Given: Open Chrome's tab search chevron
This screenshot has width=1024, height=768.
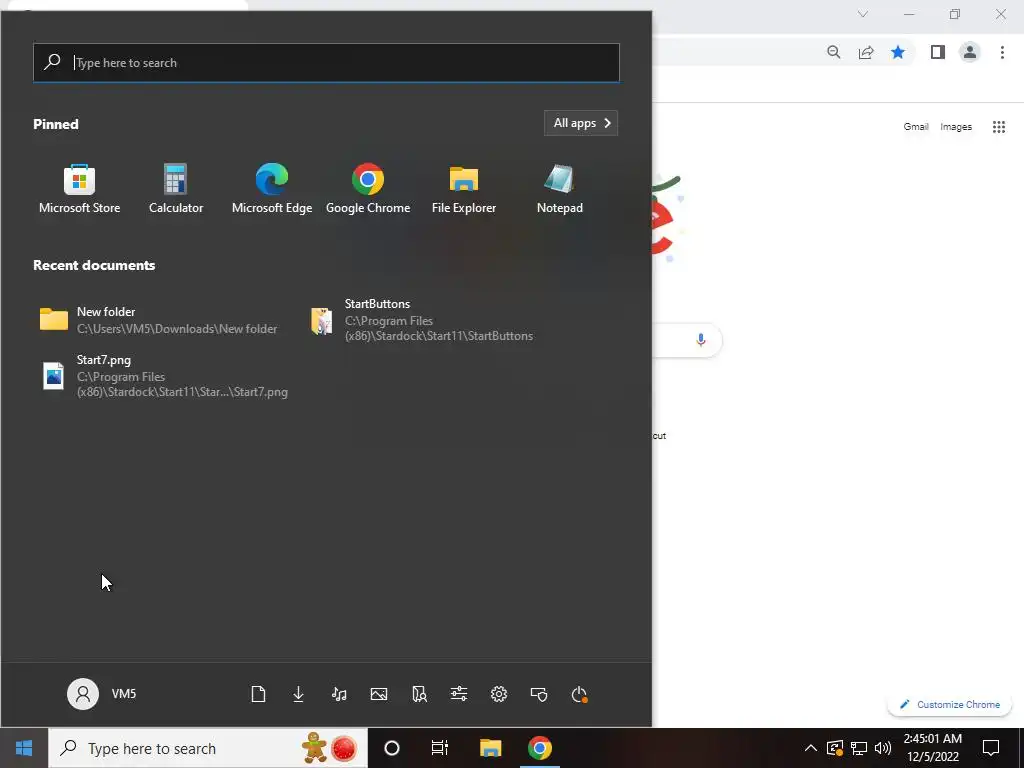Looking at the screenshot, I should (863, 14).
